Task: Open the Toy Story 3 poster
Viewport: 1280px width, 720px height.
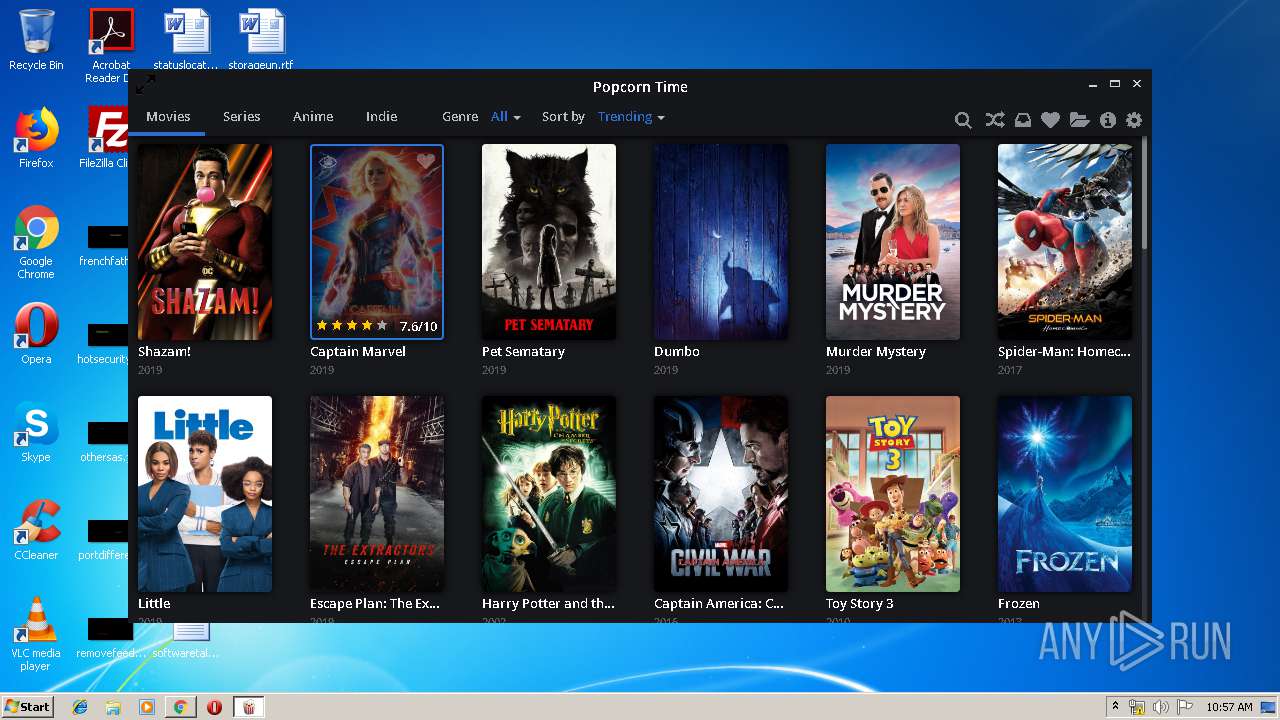Action: 893,494
